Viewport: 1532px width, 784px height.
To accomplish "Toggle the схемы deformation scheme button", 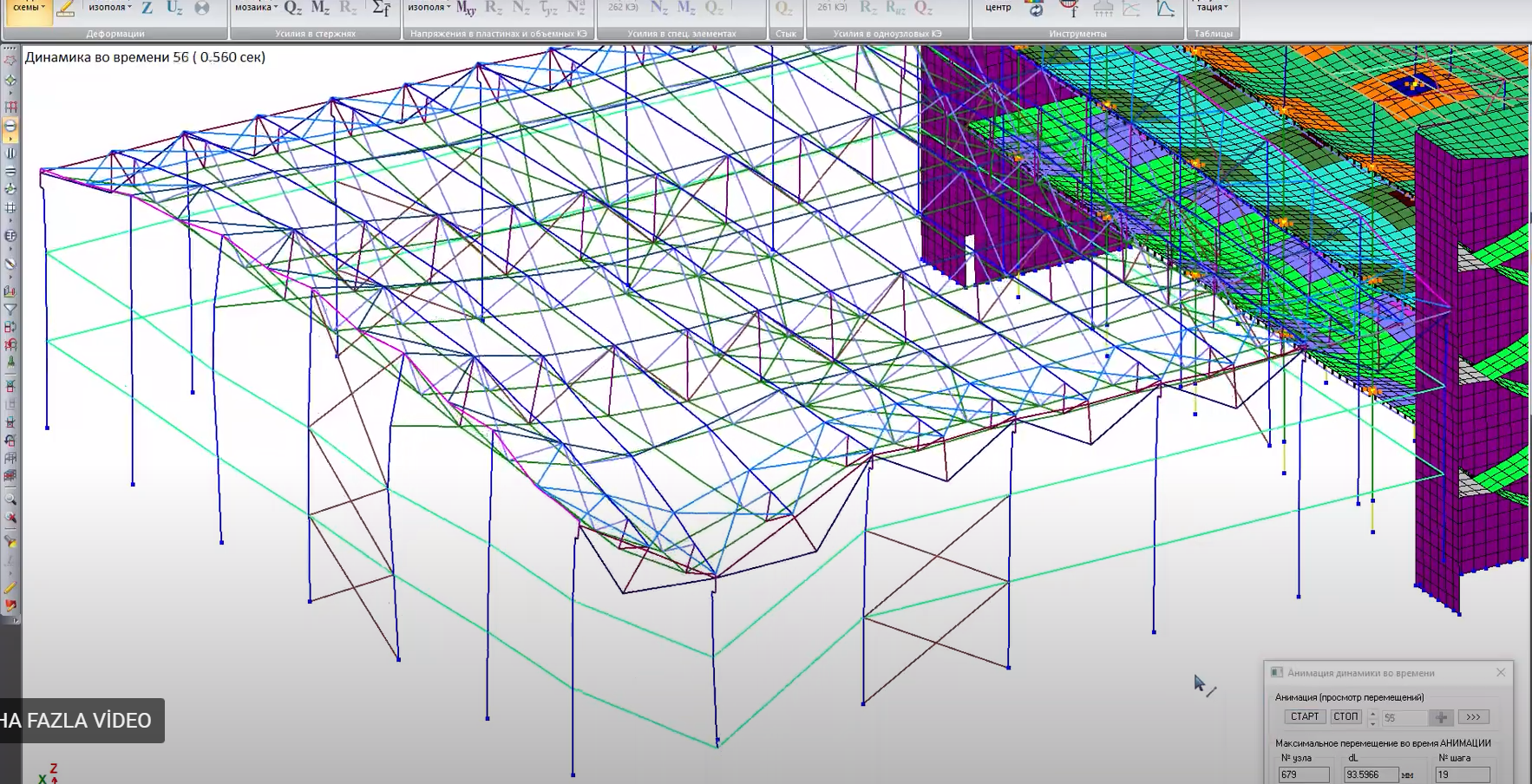I will [26, 8].
